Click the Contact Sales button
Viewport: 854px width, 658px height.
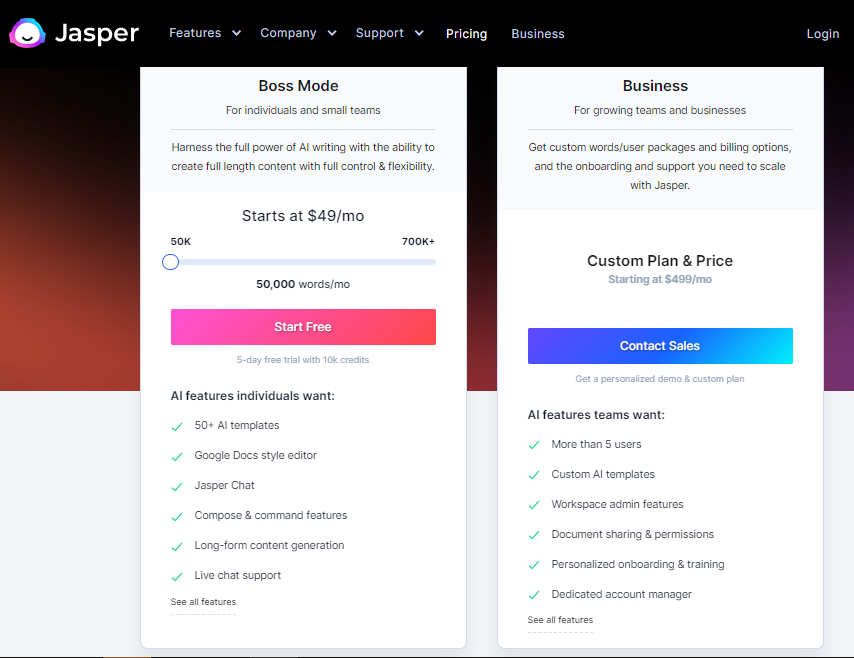click(x=660, y=346)
